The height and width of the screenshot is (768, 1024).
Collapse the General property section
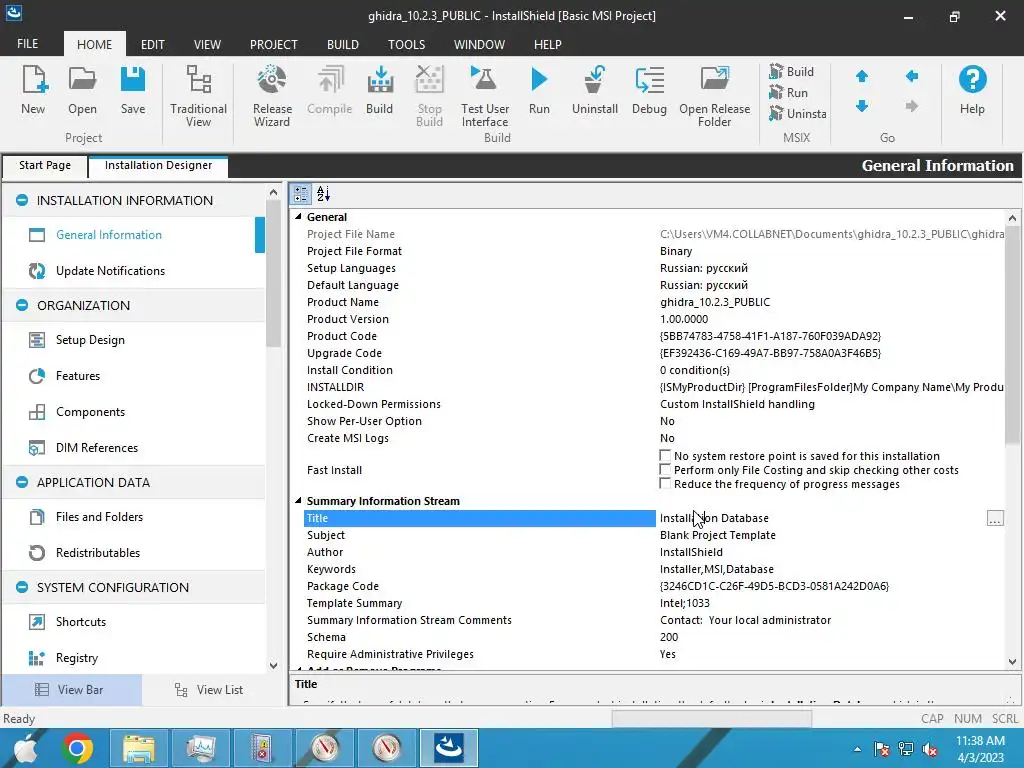298,217
